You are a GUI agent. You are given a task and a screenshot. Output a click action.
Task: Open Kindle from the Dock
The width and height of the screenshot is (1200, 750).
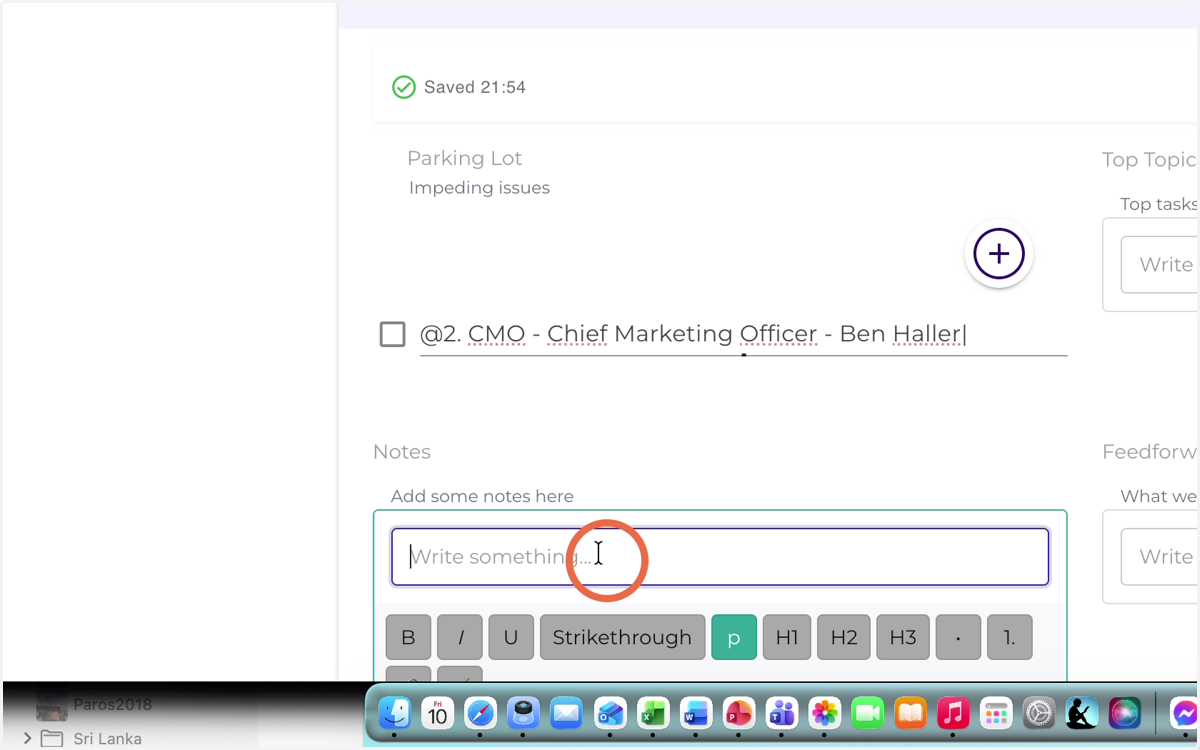pyautogui.click(x=1082, y=713)
